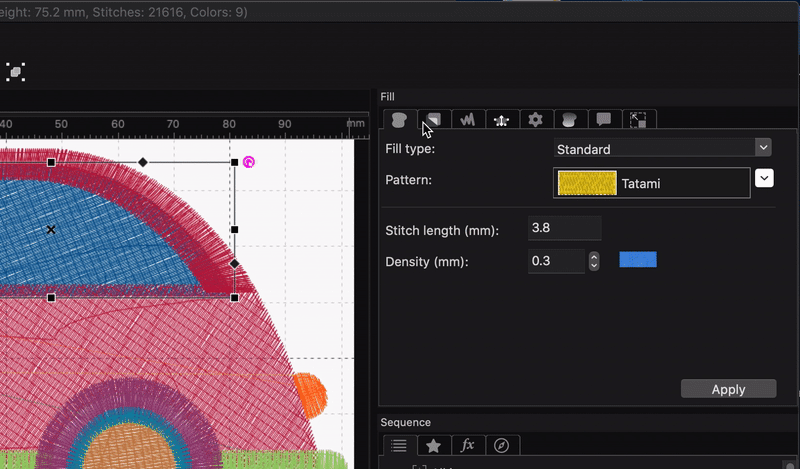Click the magenta rotate handle on selection
The width and height of the screenshot is (800, 469).
pos(248,162)
